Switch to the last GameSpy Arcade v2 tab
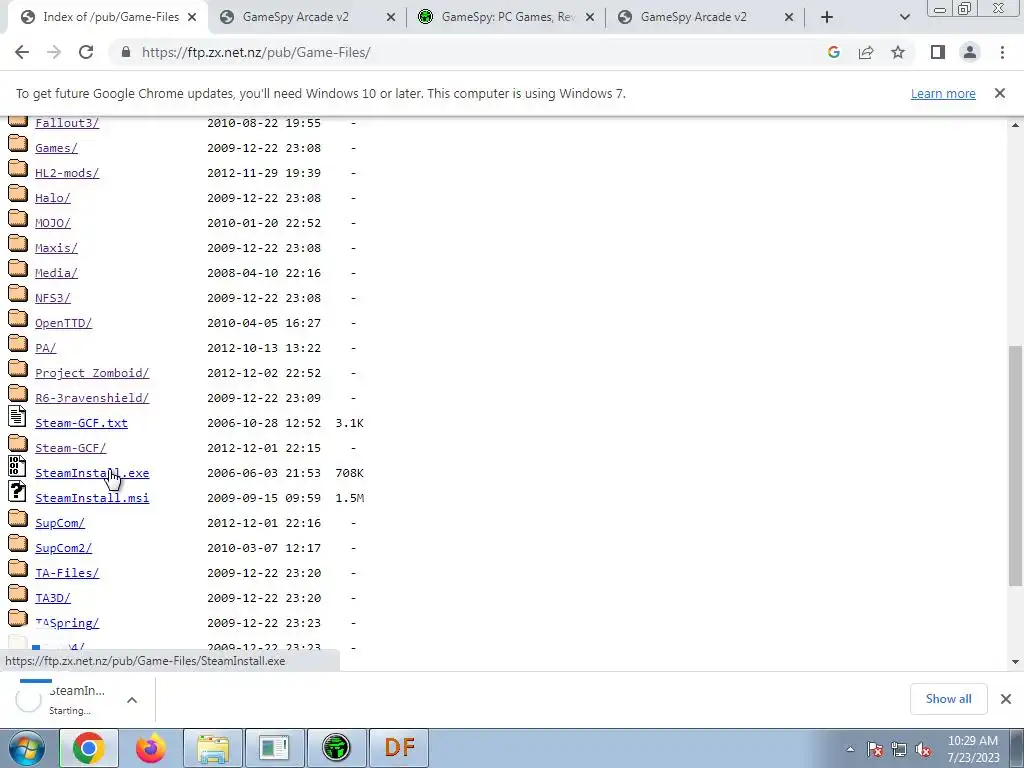This screenshot has width=1024, height=768. click(x=706, y=17)
